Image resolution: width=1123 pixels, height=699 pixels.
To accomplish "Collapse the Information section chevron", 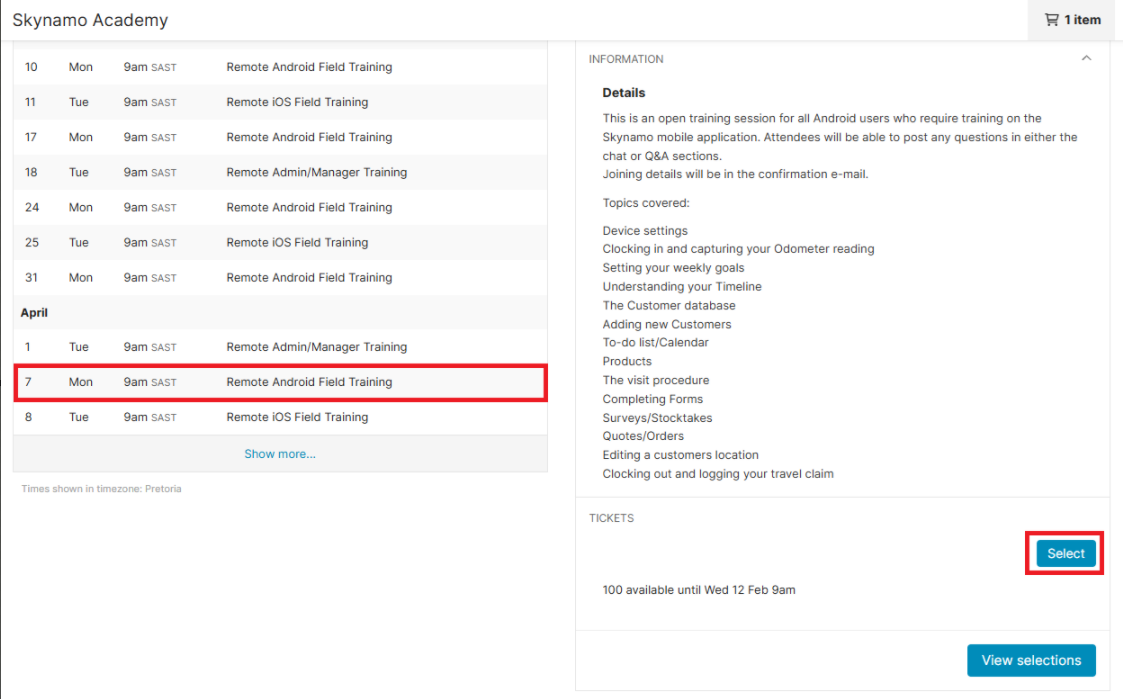I will point(1086,59).
